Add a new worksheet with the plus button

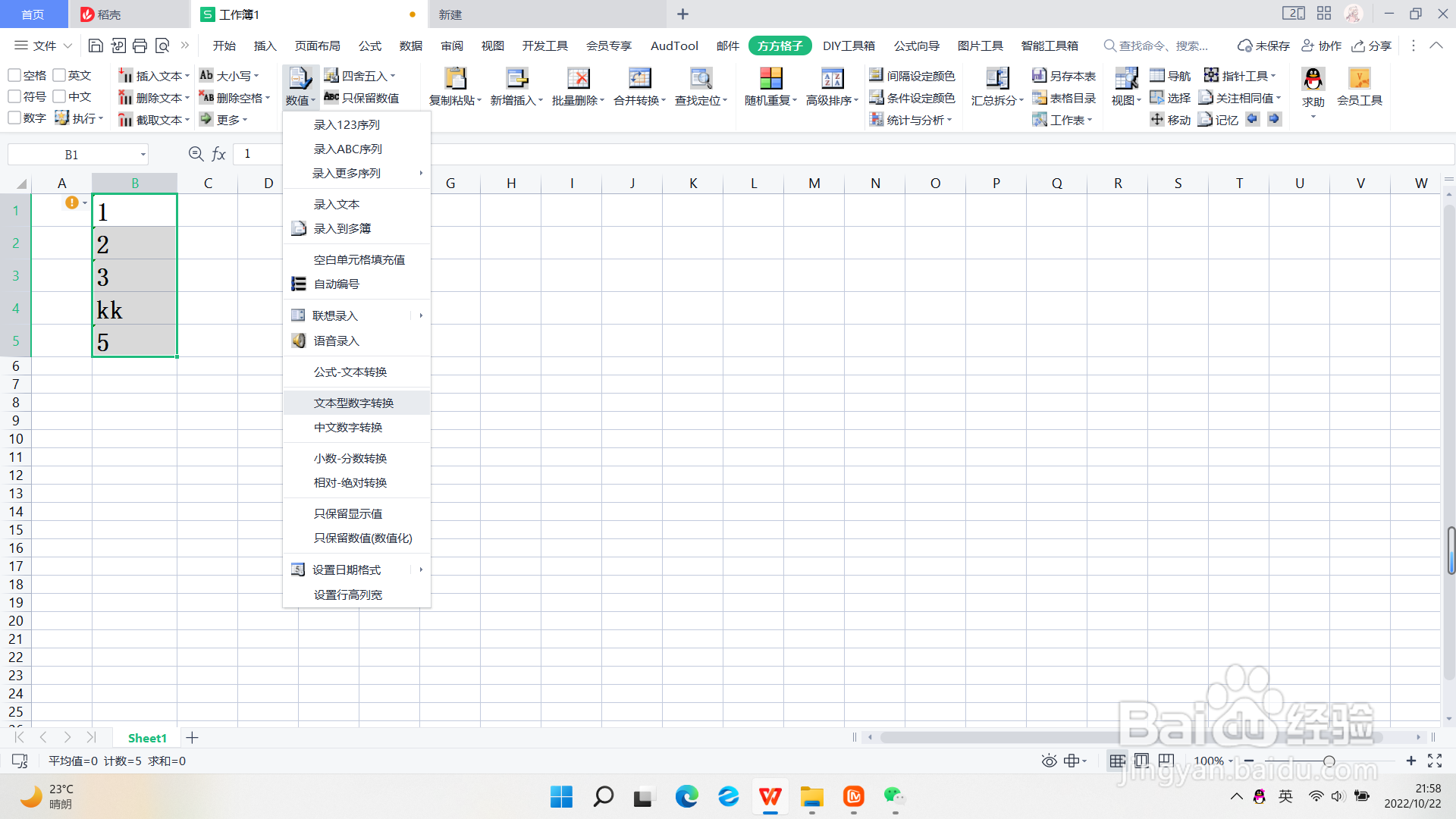click(192, 737)
